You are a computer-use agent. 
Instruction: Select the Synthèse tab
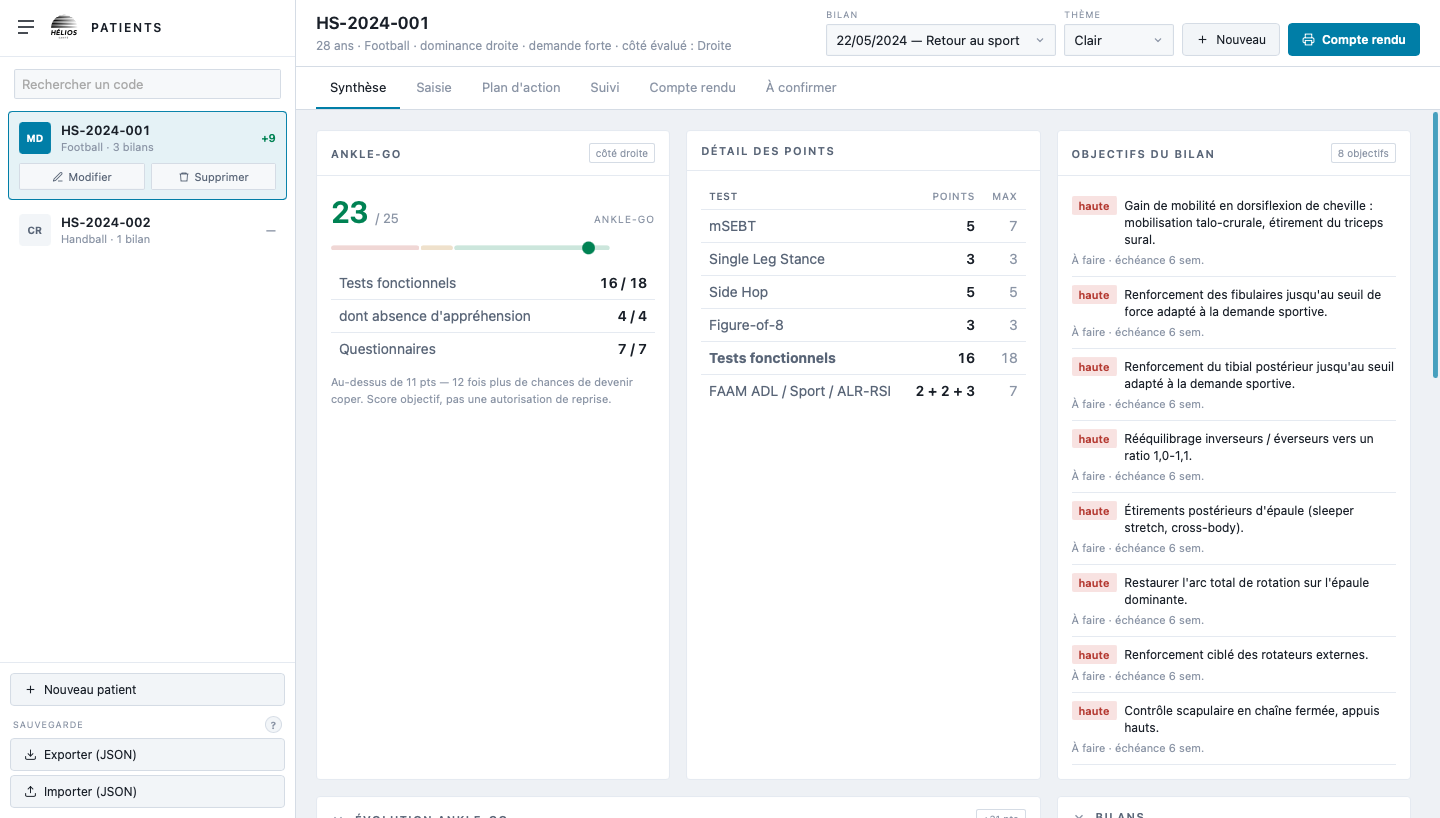point(358,88)
